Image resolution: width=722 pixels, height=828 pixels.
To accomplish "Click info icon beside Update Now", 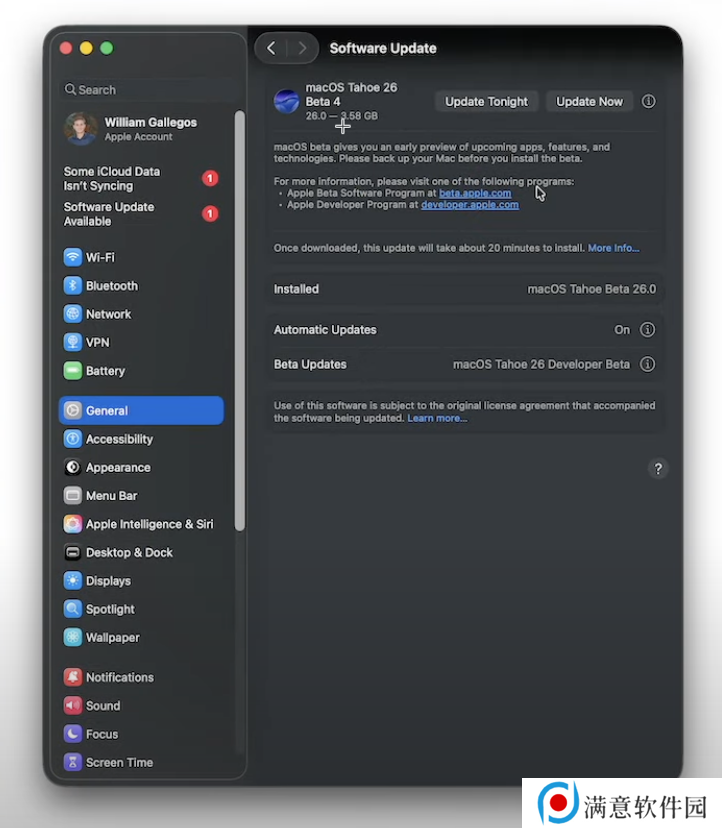I will pyautogui.click(x=649, y=101).
